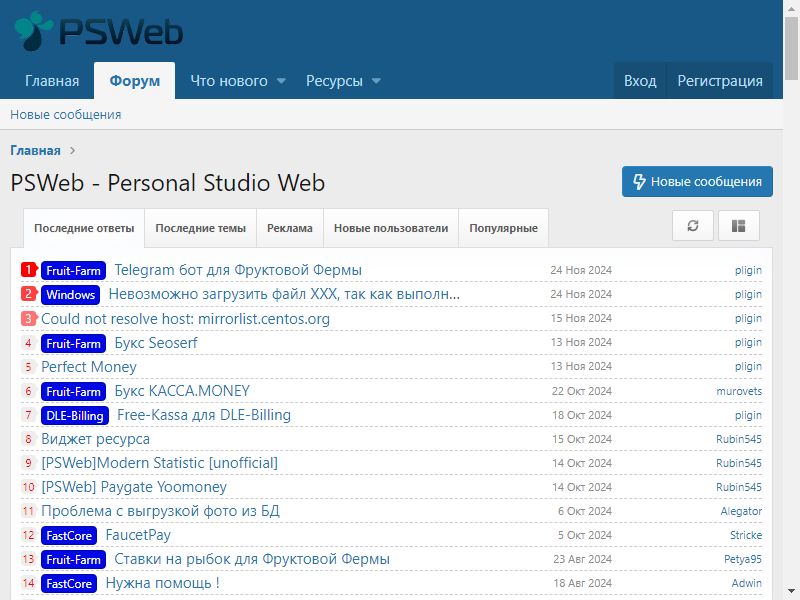Click the blue Новые сообщения button
Screen dimensions: 800x600
click(697, 181)
